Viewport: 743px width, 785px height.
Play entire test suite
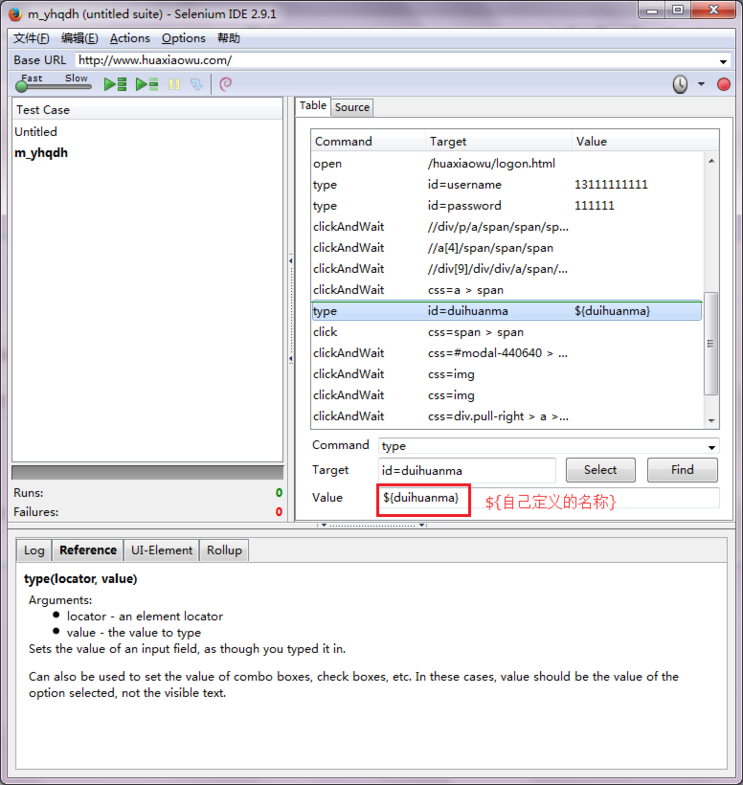(115, 84)
